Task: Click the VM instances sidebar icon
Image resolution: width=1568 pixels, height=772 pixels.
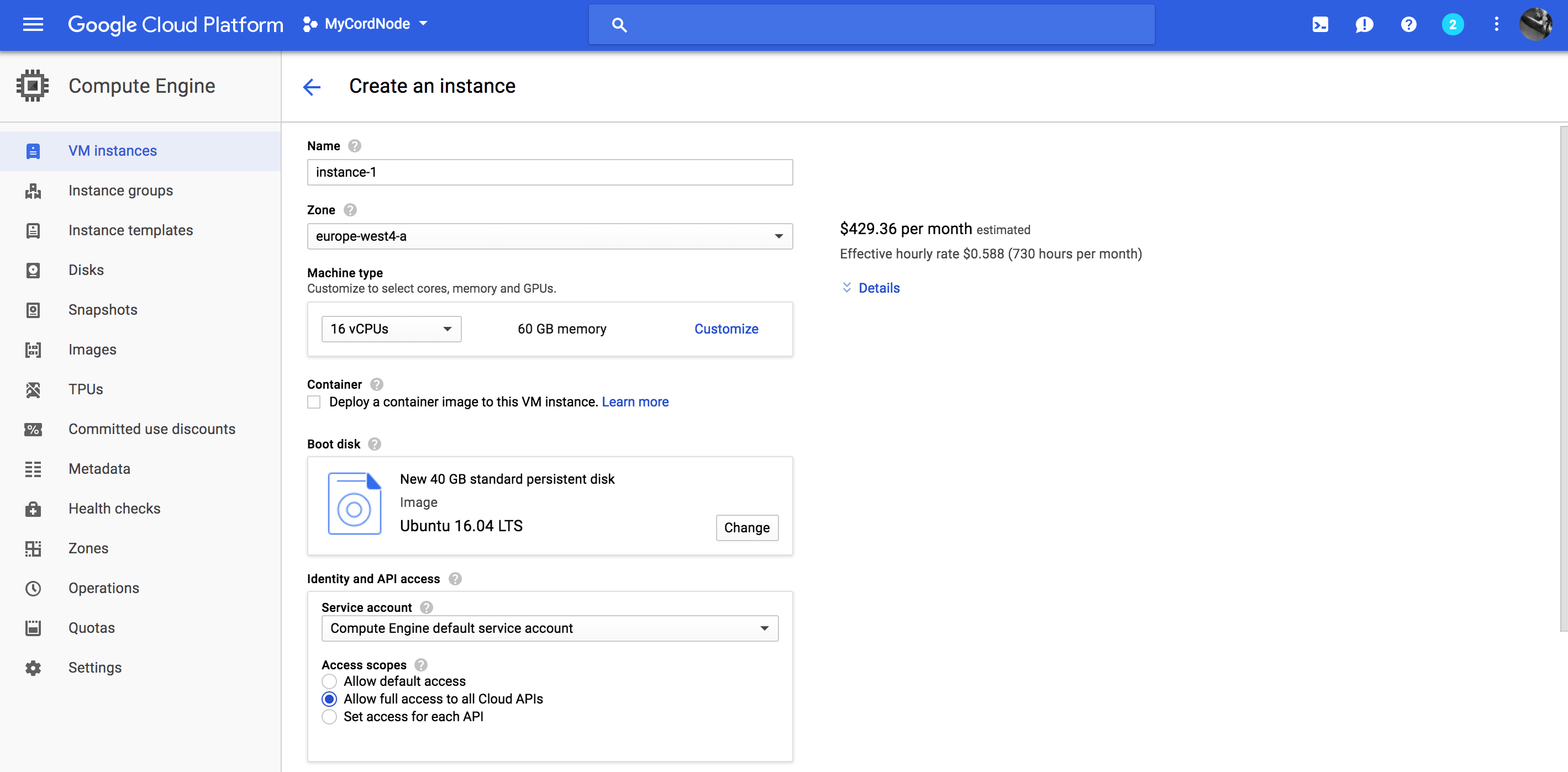Action: [33, 151]
